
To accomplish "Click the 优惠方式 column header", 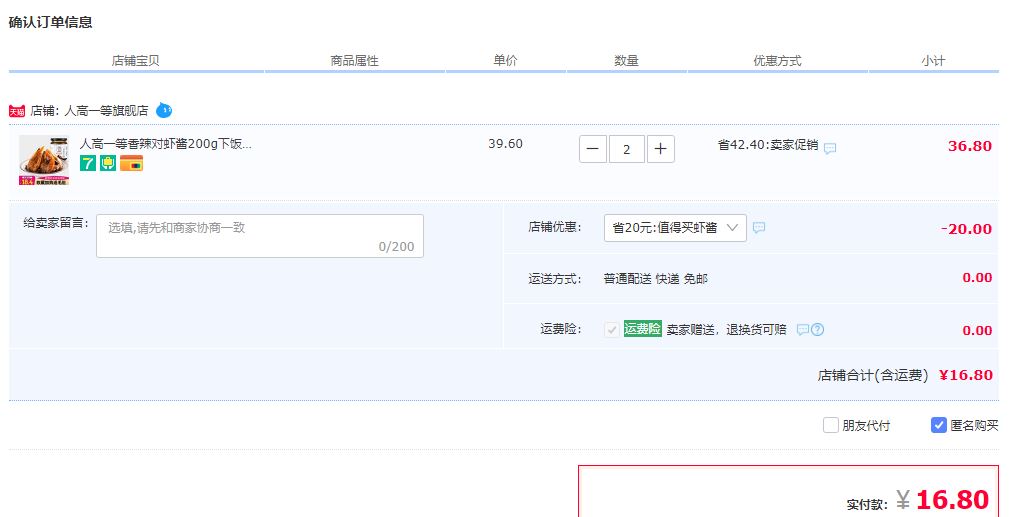I will click(777, 61).
